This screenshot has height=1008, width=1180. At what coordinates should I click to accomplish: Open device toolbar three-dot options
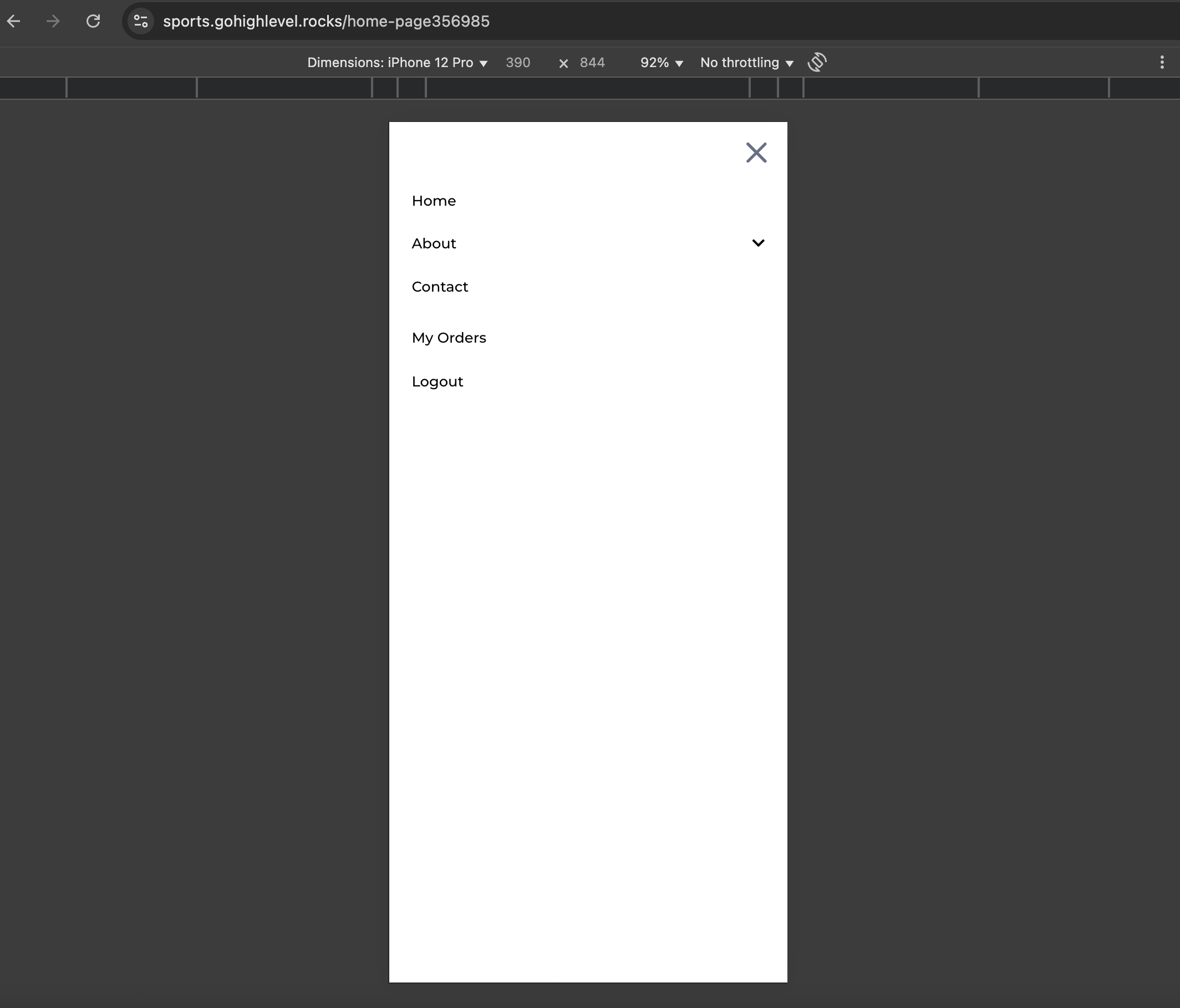point(1162,63)
